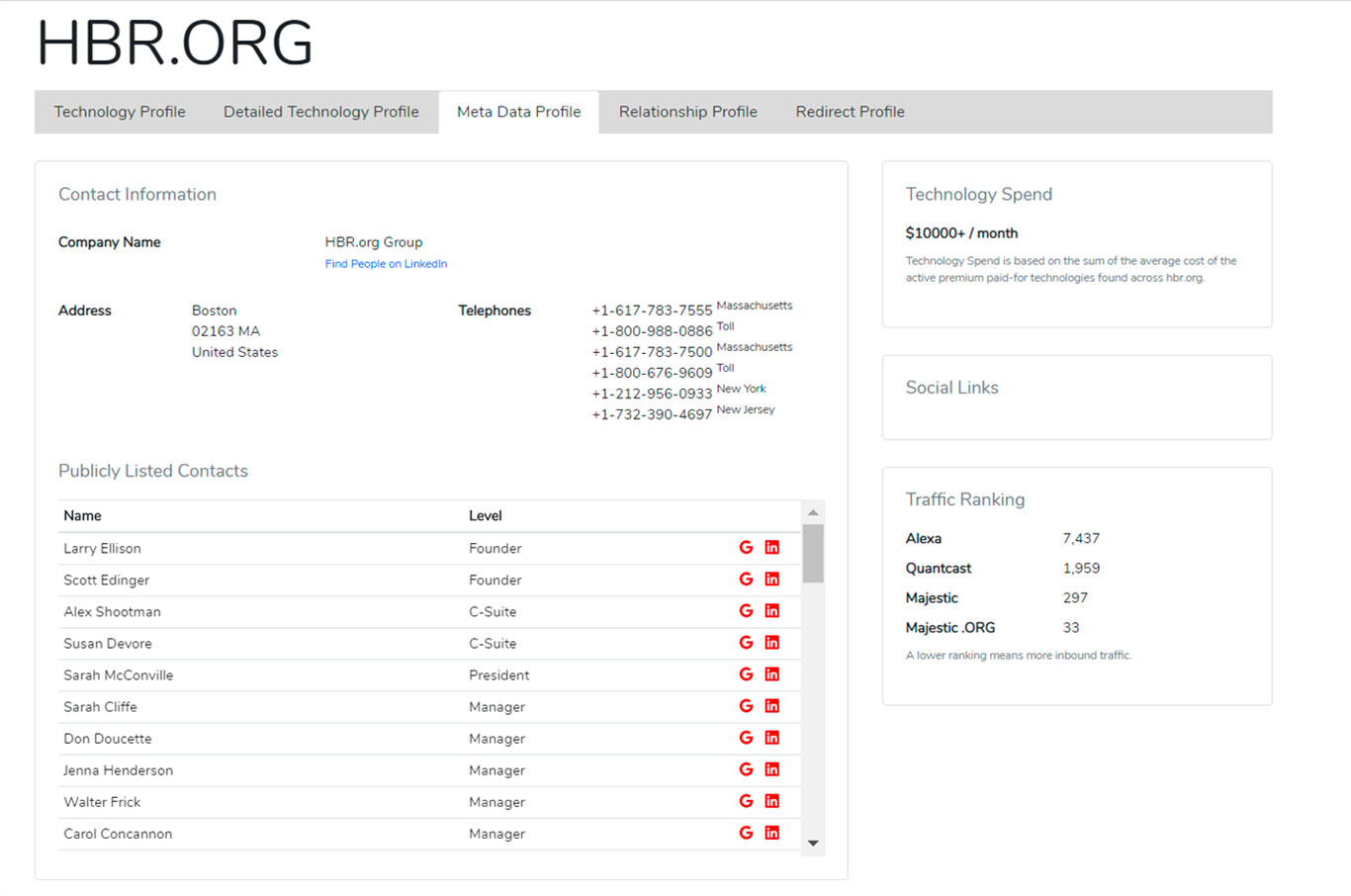Screen dimensions: 1351x896
Task: Open Google search for Sarah McConville
Action: 746,674
